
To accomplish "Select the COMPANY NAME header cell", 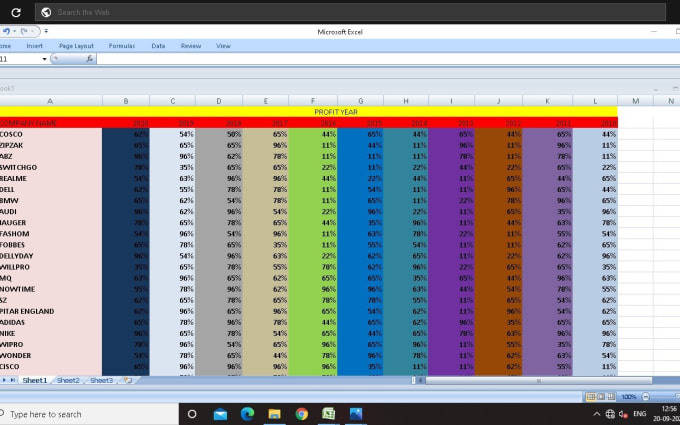I will 51,123.
